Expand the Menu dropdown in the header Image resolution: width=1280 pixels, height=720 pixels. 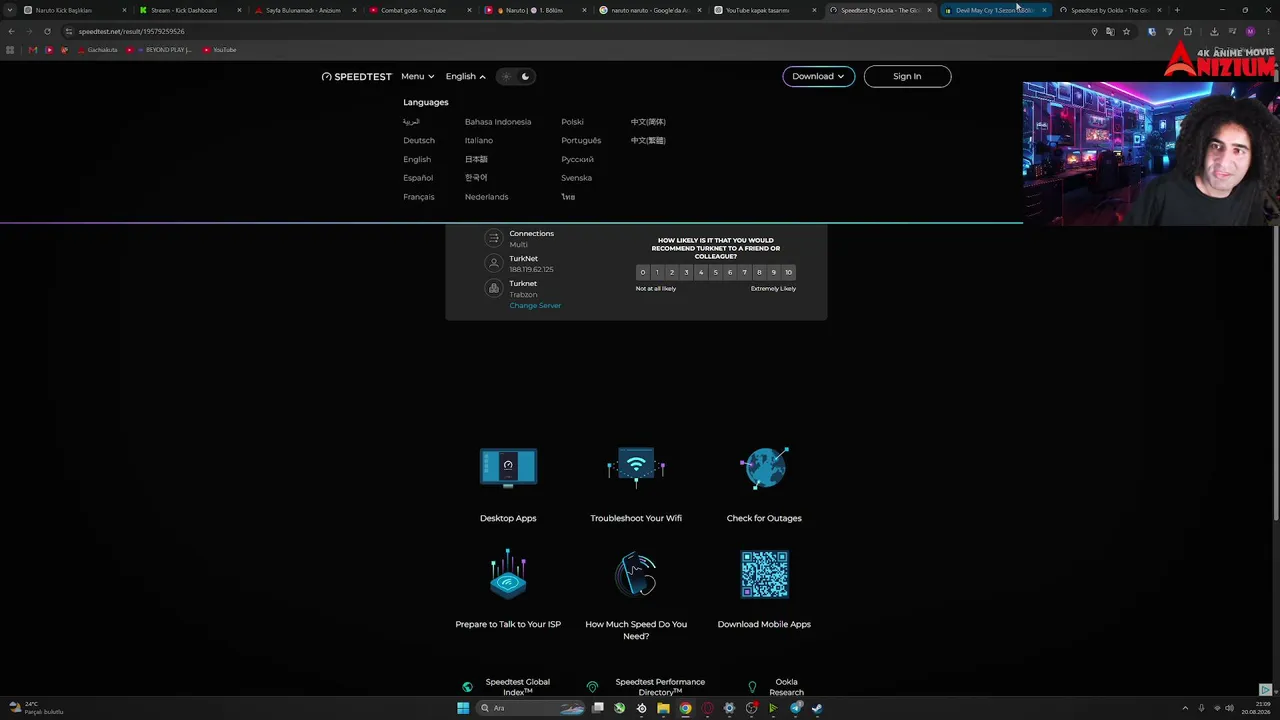418,76
